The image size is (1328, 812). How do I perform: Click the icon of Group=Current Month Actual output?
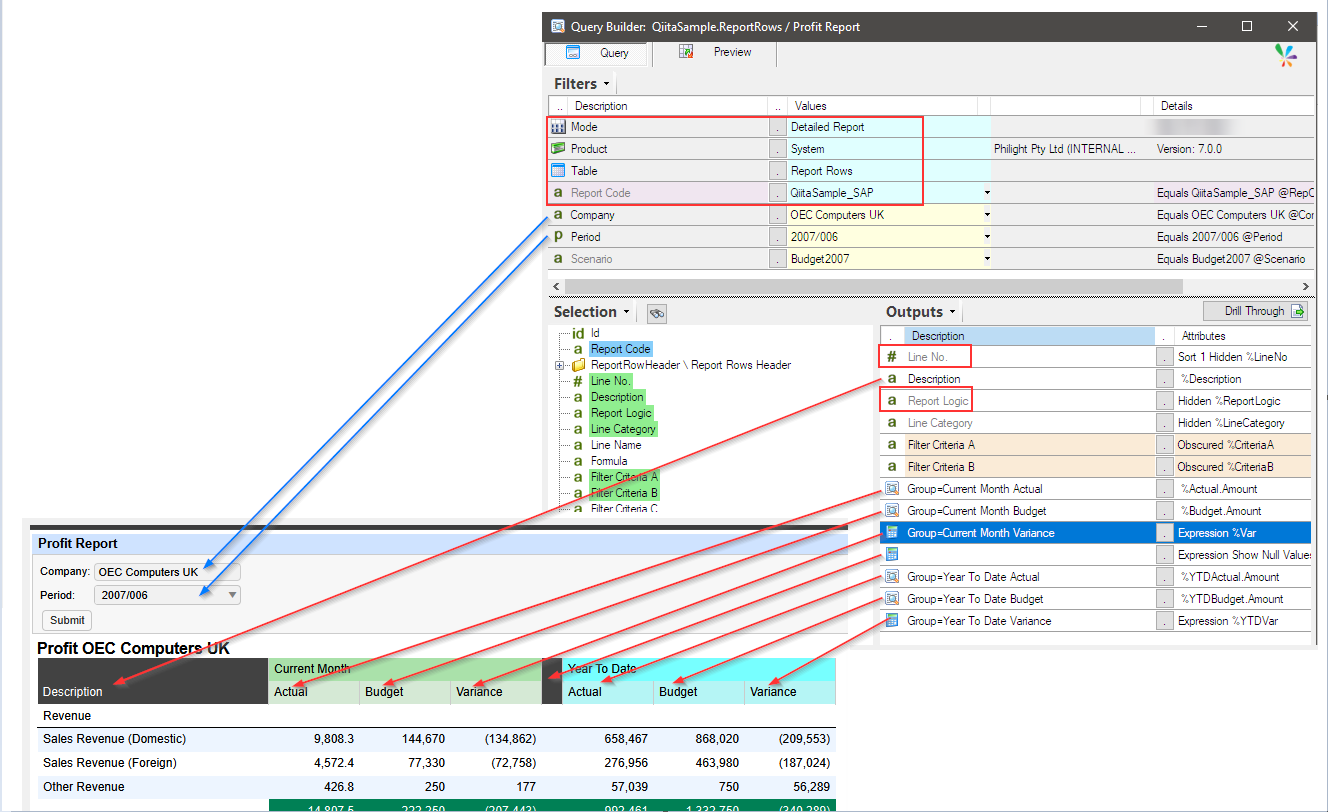click(x=892, y=489)
